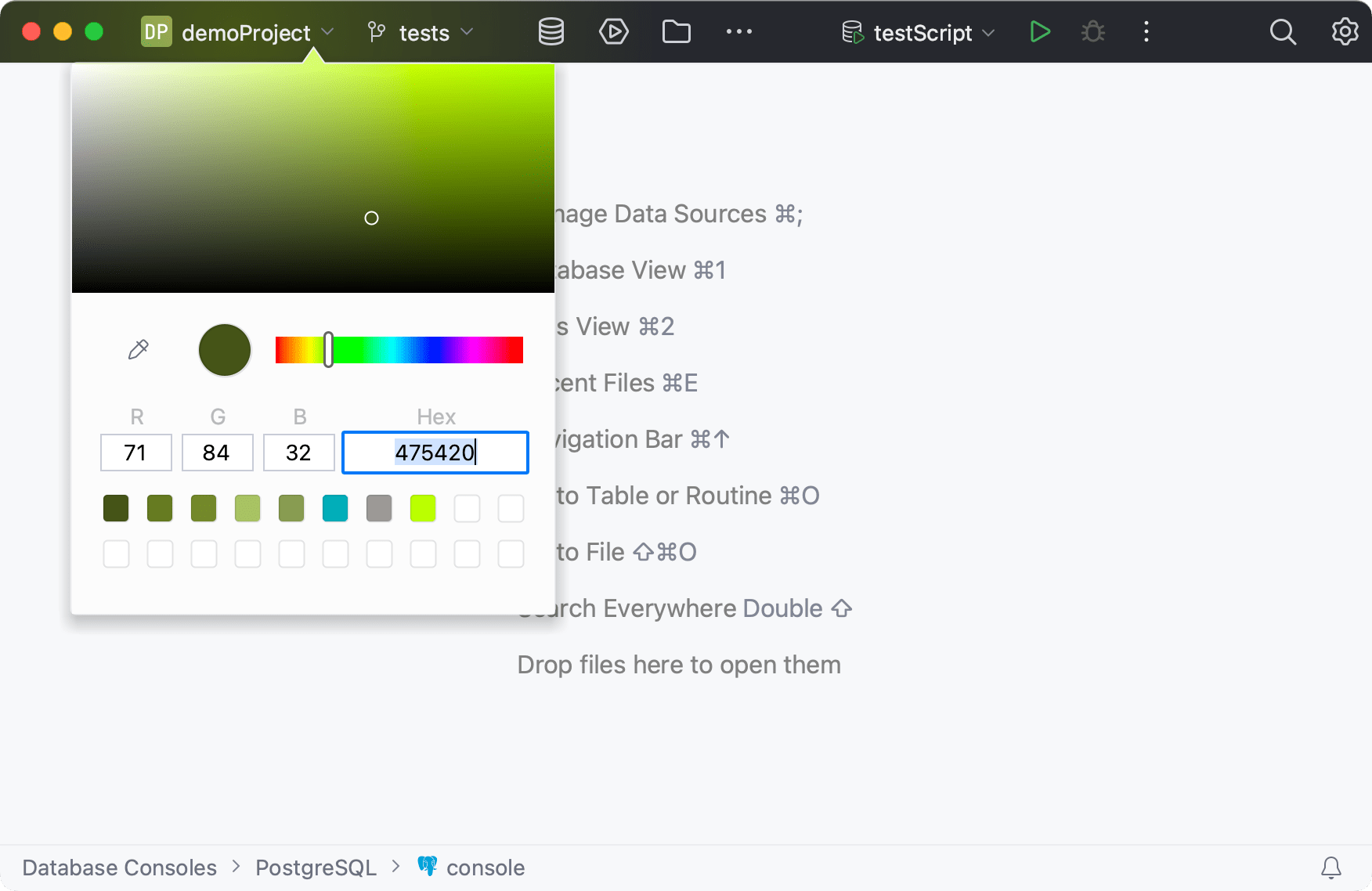Open the tests branch dropdown
1372x891 pixels.
[x=468, y=33]
